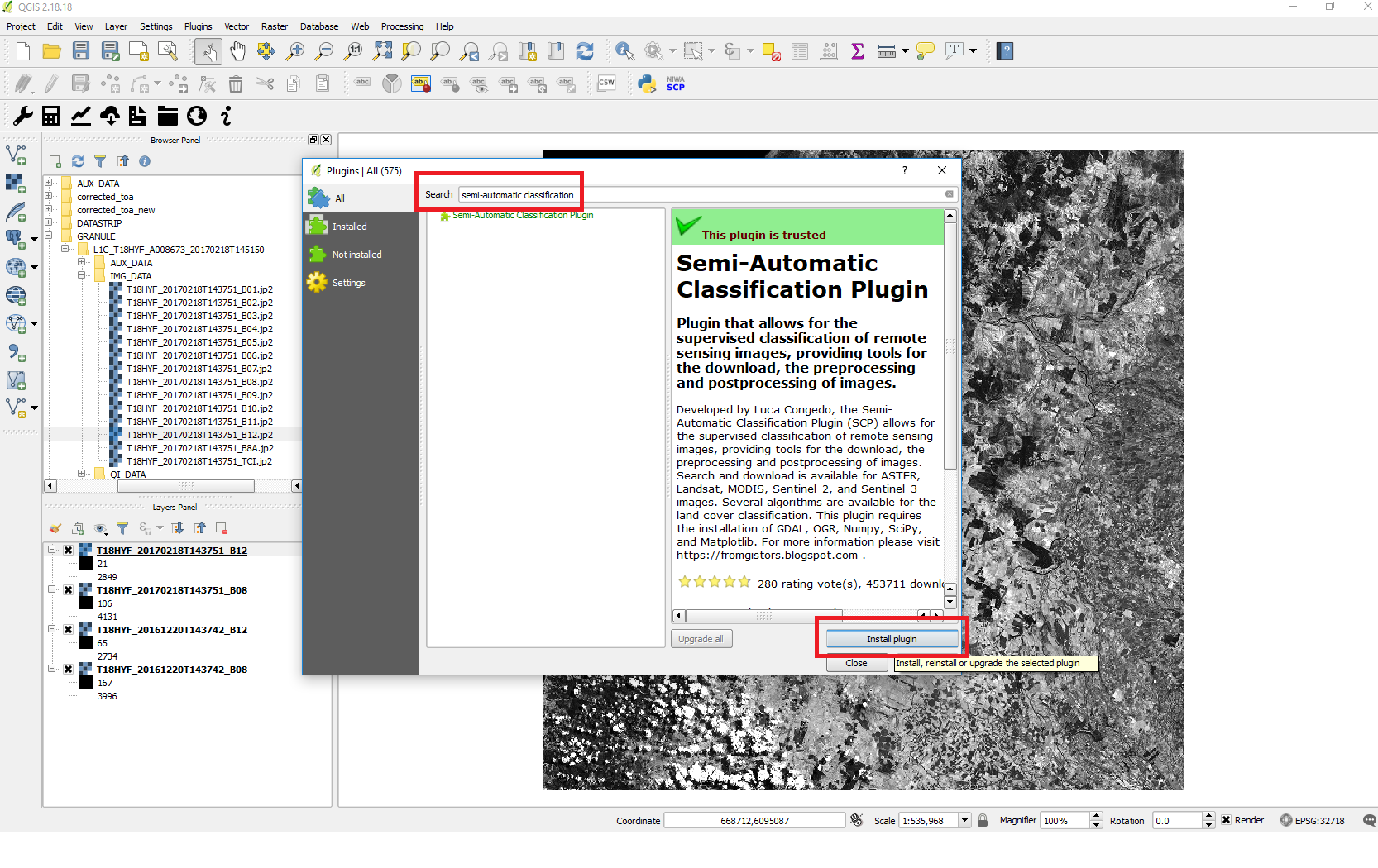1378x868 pixels.
Task: Click the five-star plugin rating
Action: point(714,583)
